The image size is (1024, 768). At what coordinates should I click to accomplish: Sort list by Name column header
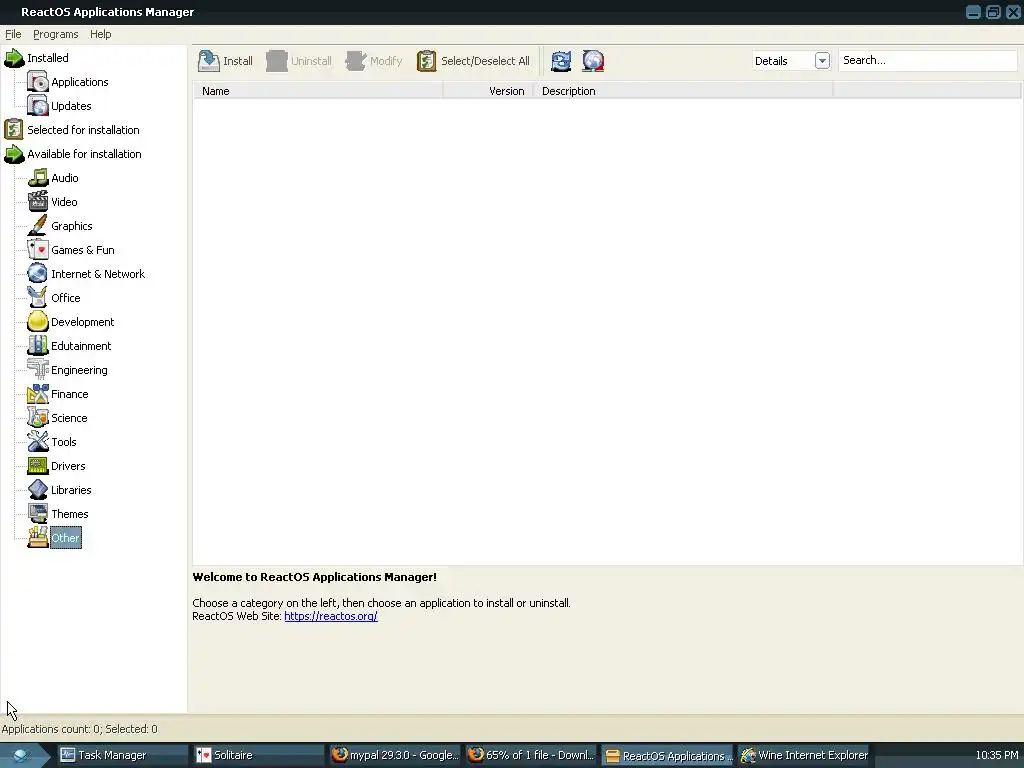[x=318, y=91]
